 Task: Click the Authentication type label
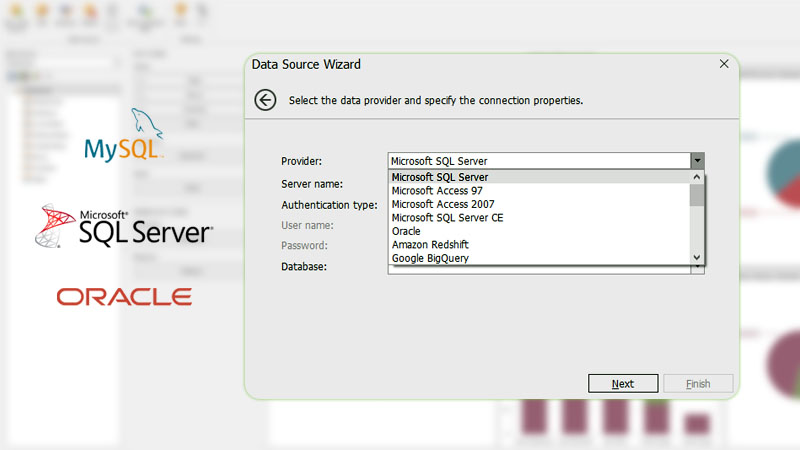click(329, 205)
